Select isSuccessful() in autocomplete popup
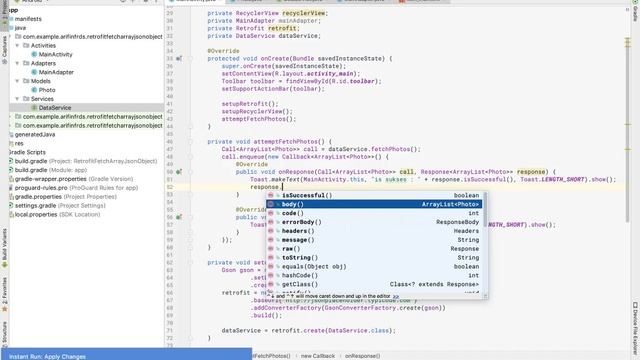640x360 pixels. click(x=374, y=196)
